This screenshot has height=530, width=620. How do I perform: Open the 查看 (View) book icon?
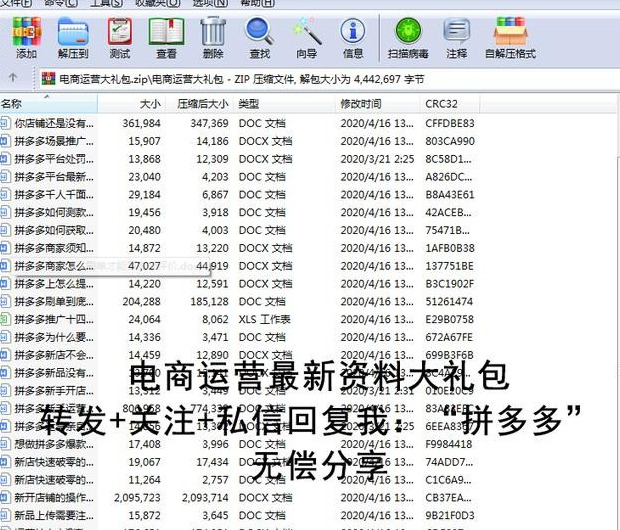(x=166, y=38)
